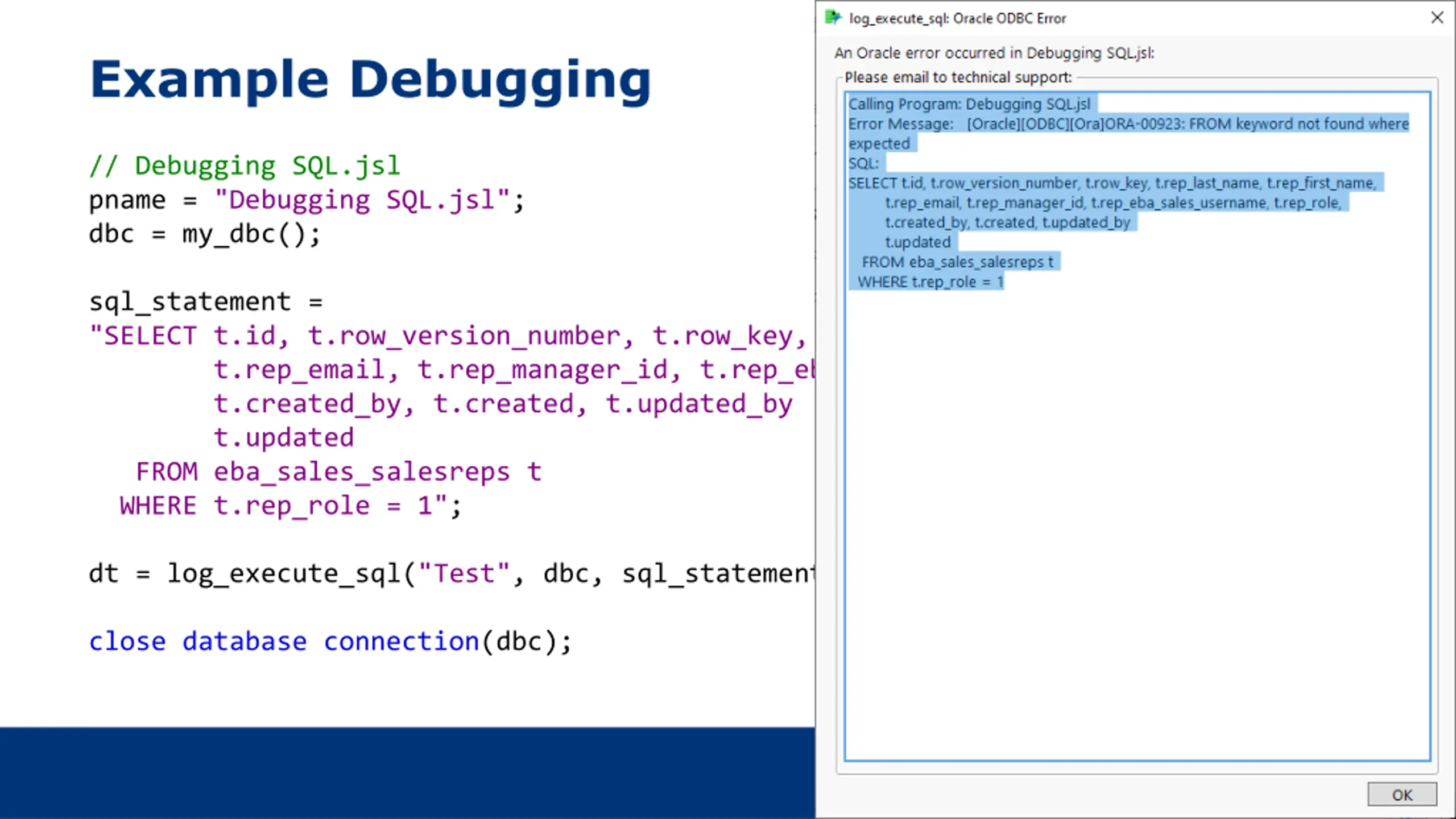This screenshot has width=1456, height=819.
Task: Click 't.updated' line in dialog textbox
Action: (x=918, y=242)
